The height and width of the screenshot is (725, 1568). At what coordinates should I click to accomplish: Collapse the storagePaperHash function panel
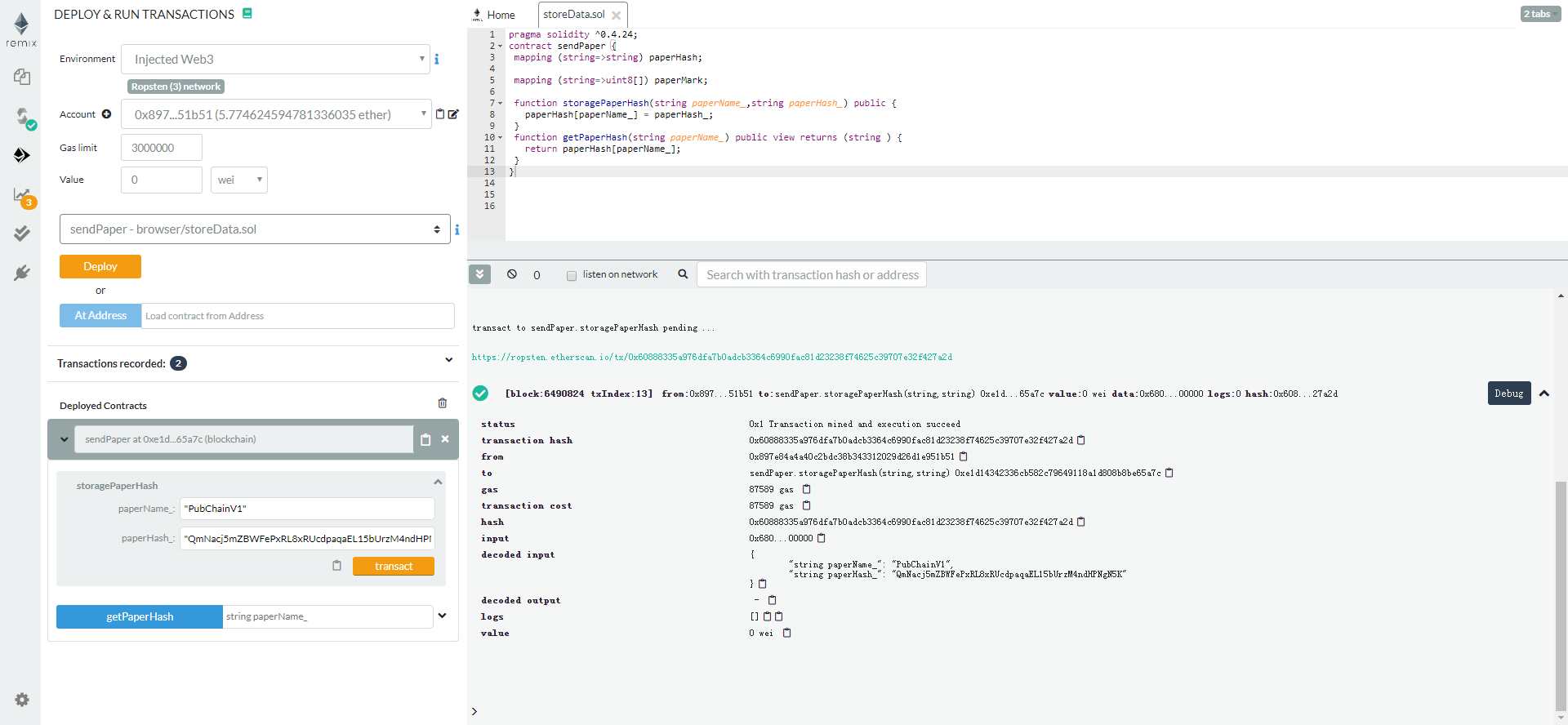tap(438, 483)
